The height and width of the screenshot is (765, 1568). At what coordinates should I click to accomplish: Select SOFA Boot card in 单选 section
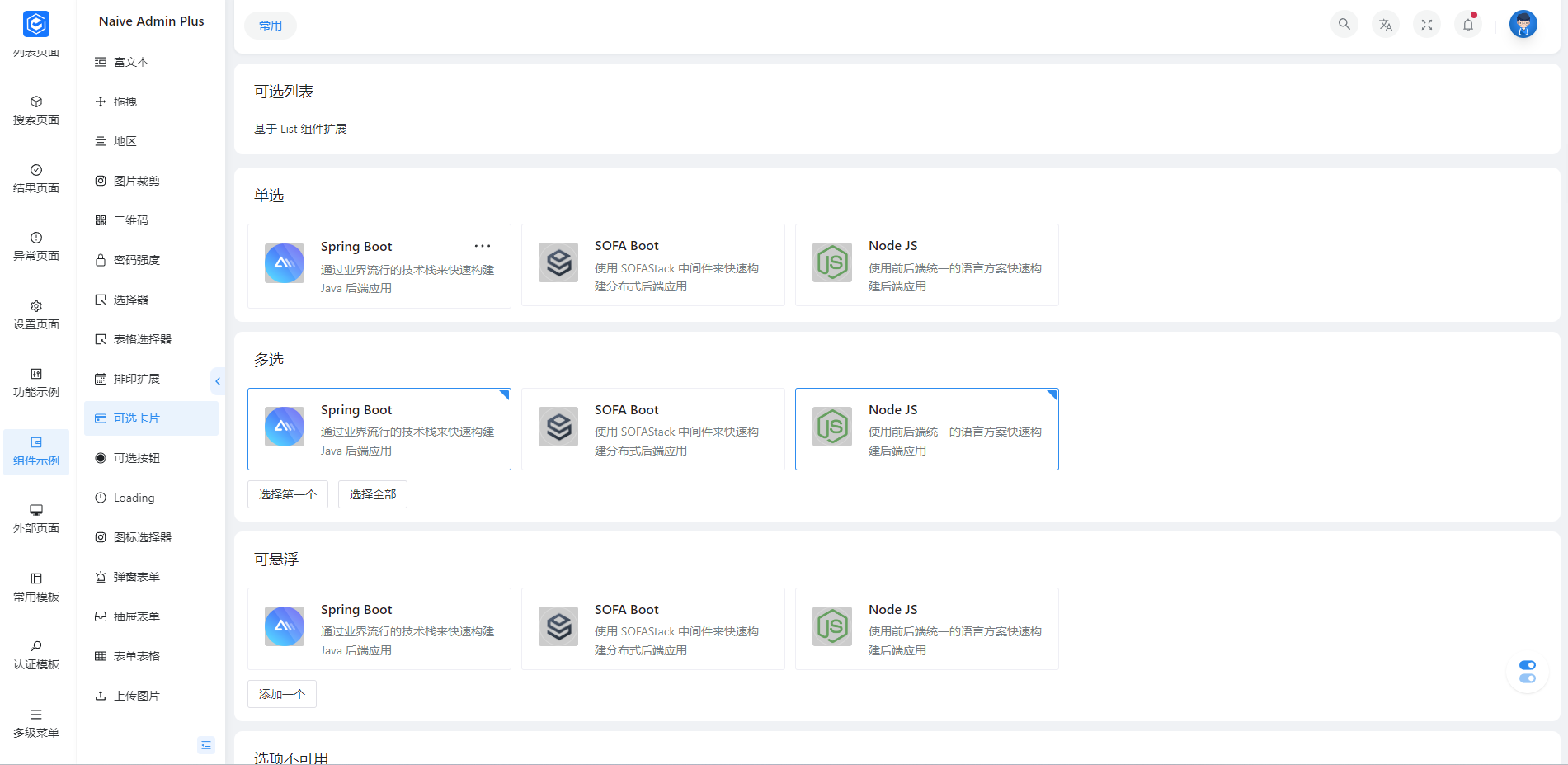pos(653,265)
